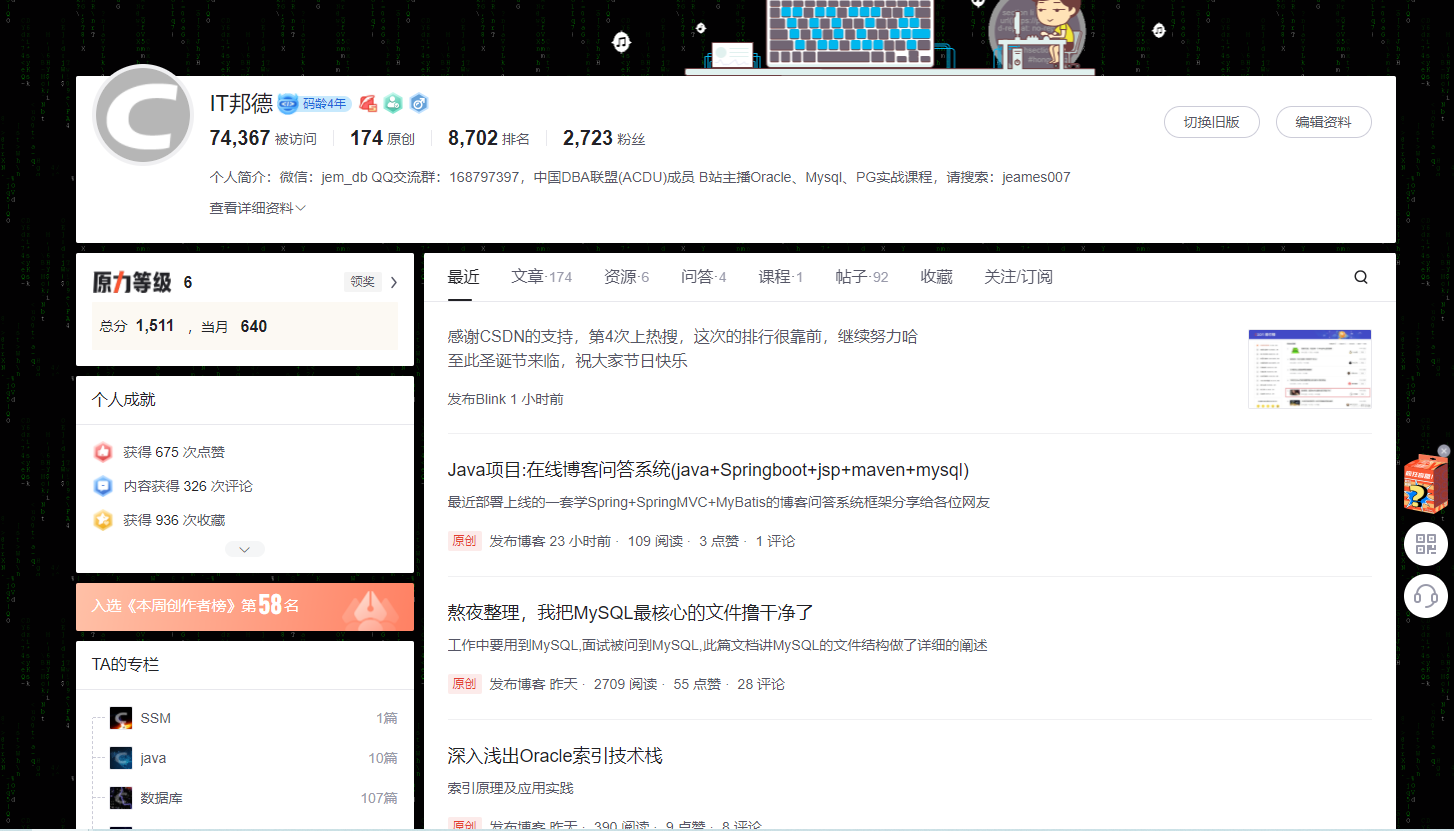
Task: Click the 2,723 粉丝 follower count
Action: pyautogui.click(x=604, y=139)
